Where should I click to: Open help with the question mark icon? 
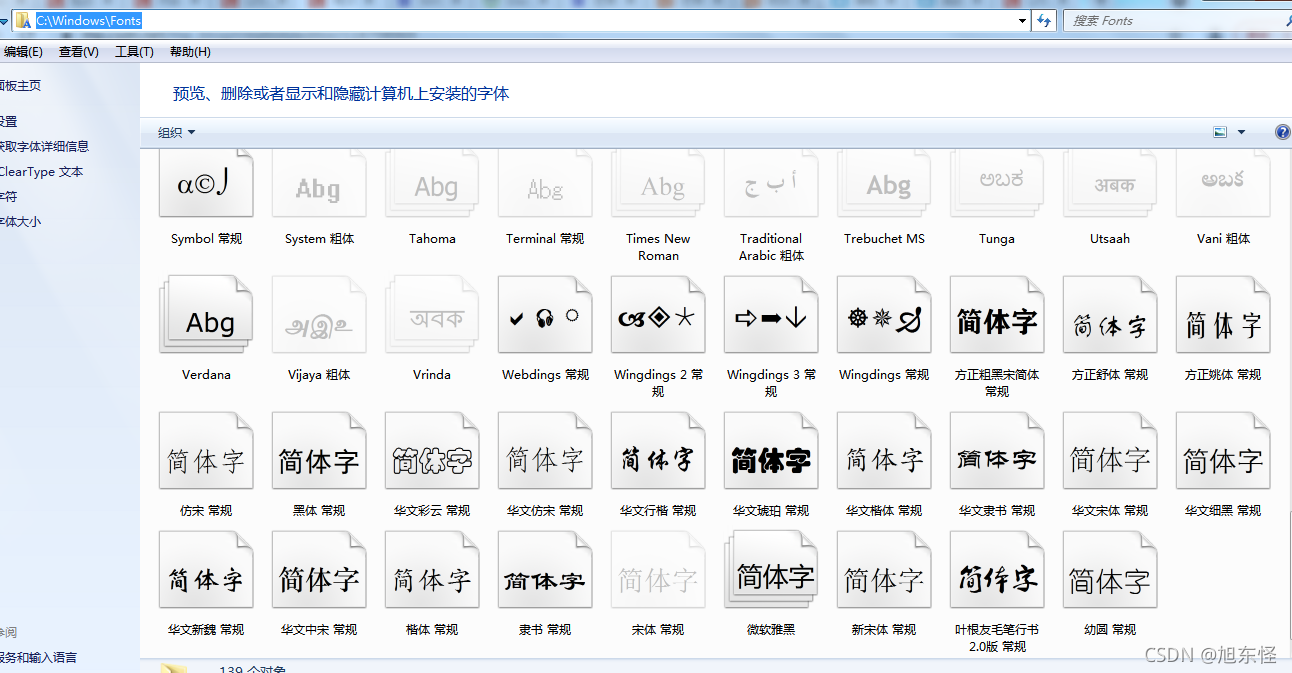coord(1283,132)
